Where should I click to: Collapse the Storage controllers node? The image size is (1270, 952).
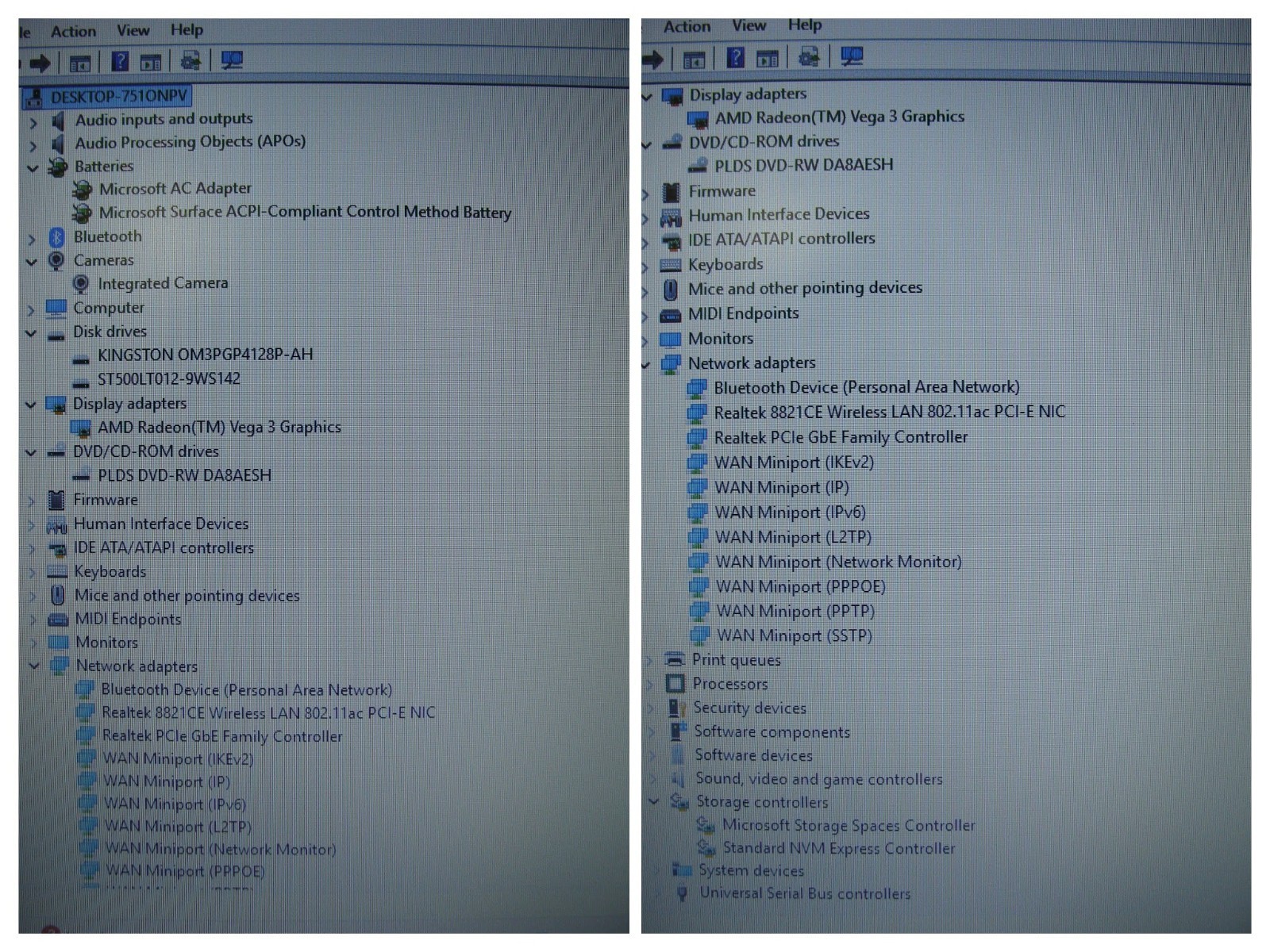pyautogui.click(x=655, y=802)
